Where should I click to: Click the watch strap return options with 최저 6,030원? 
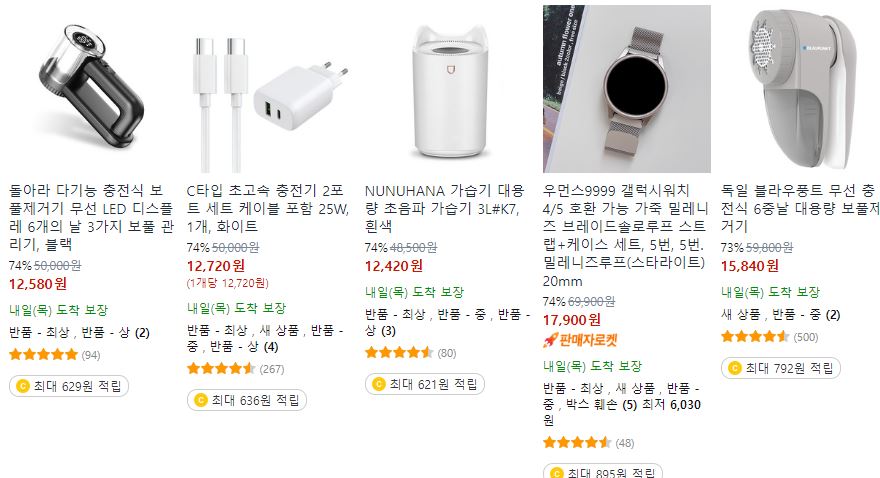(x=622, y=404)
